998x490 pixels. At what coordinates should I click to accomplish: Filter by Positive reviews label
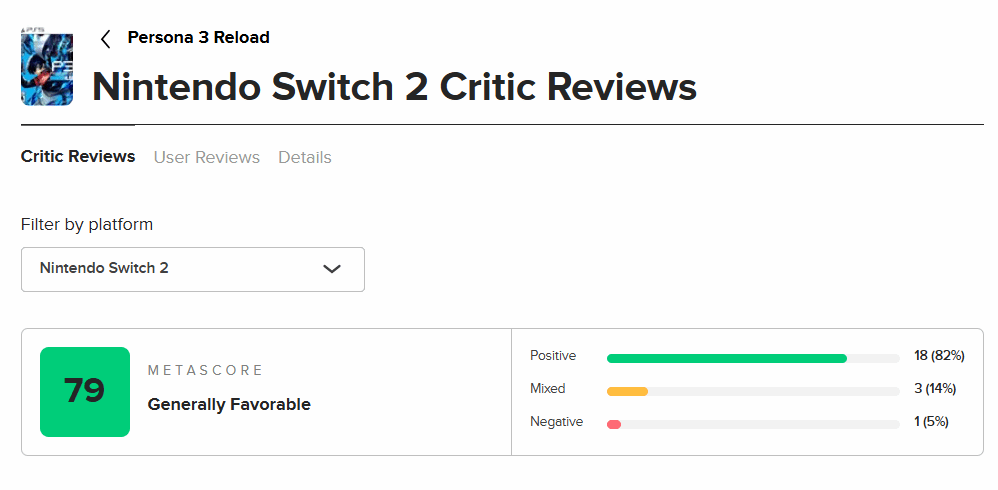coord(553,356)
